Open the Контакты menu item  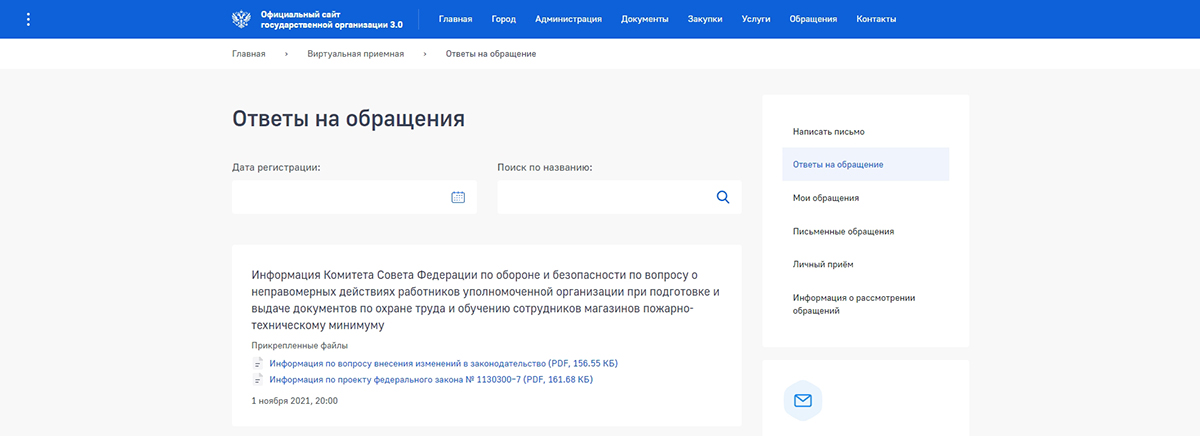tap(876, 19)
